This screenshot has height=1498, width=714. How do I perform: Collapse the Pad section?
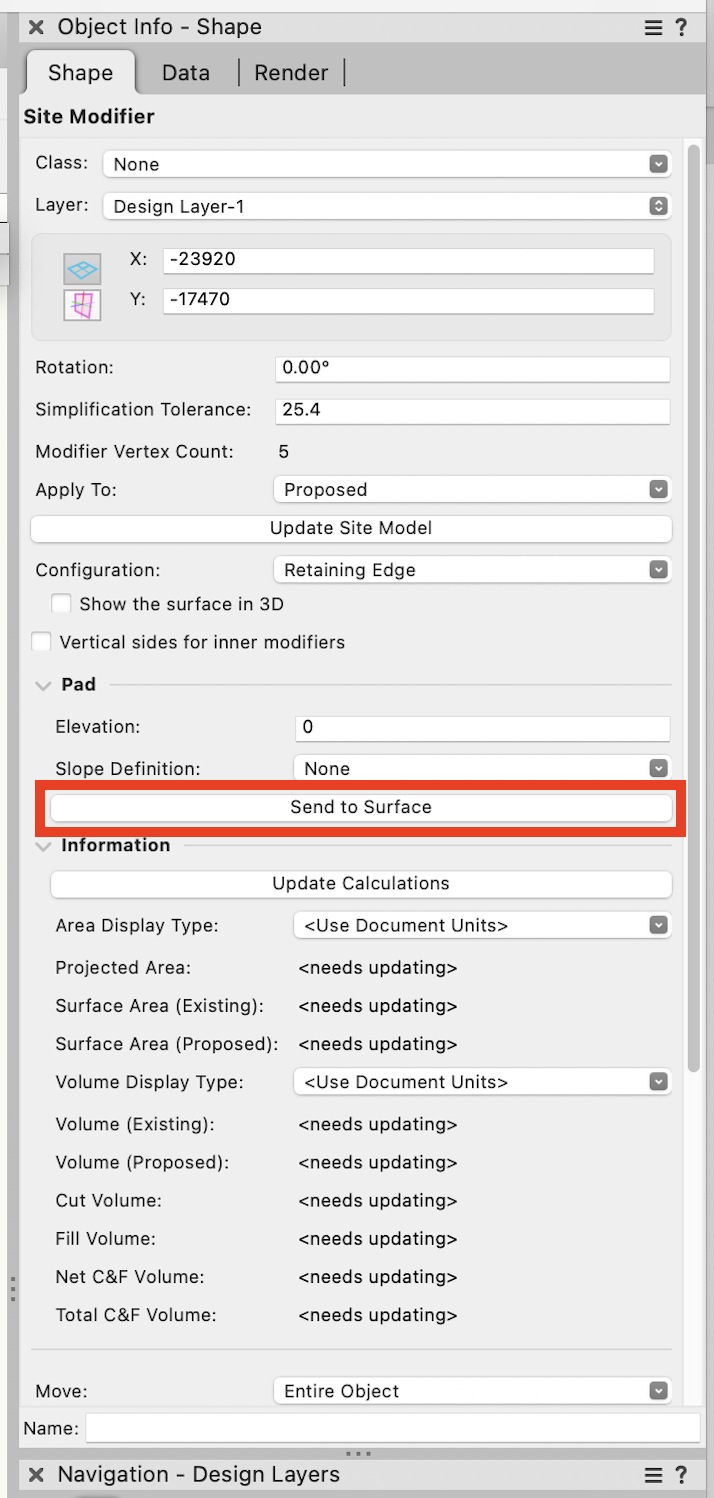[43, 685]
